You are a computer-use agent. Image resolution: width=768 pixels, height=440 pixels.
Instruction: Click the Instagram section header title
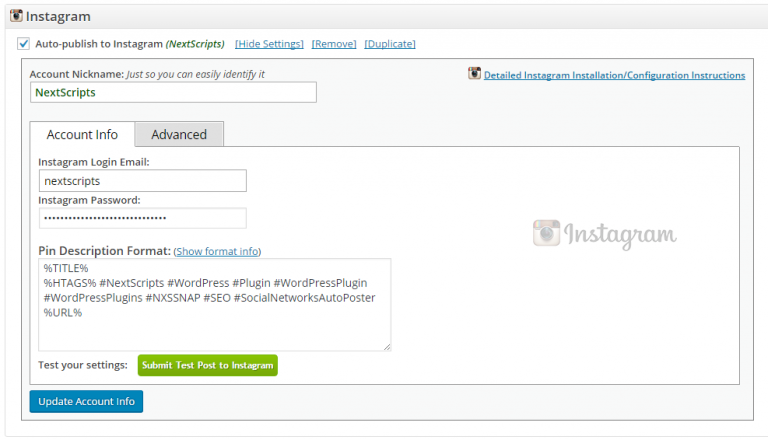click(58, 16)
